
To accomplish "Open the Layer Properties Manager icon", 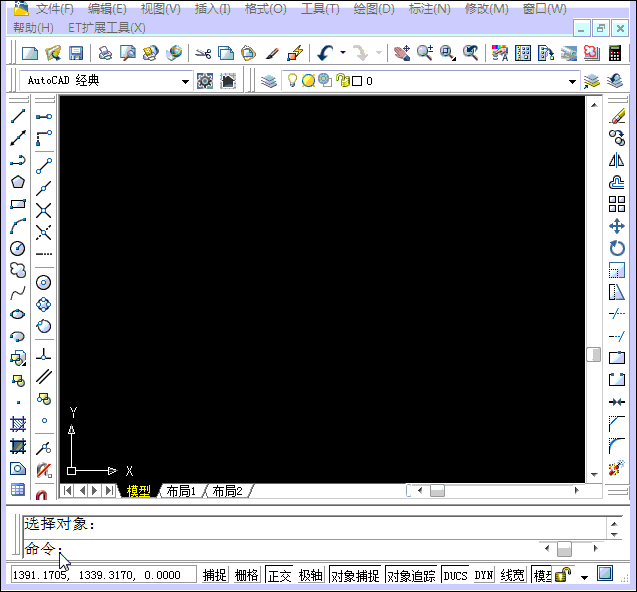I will click(x=269, y=81).
